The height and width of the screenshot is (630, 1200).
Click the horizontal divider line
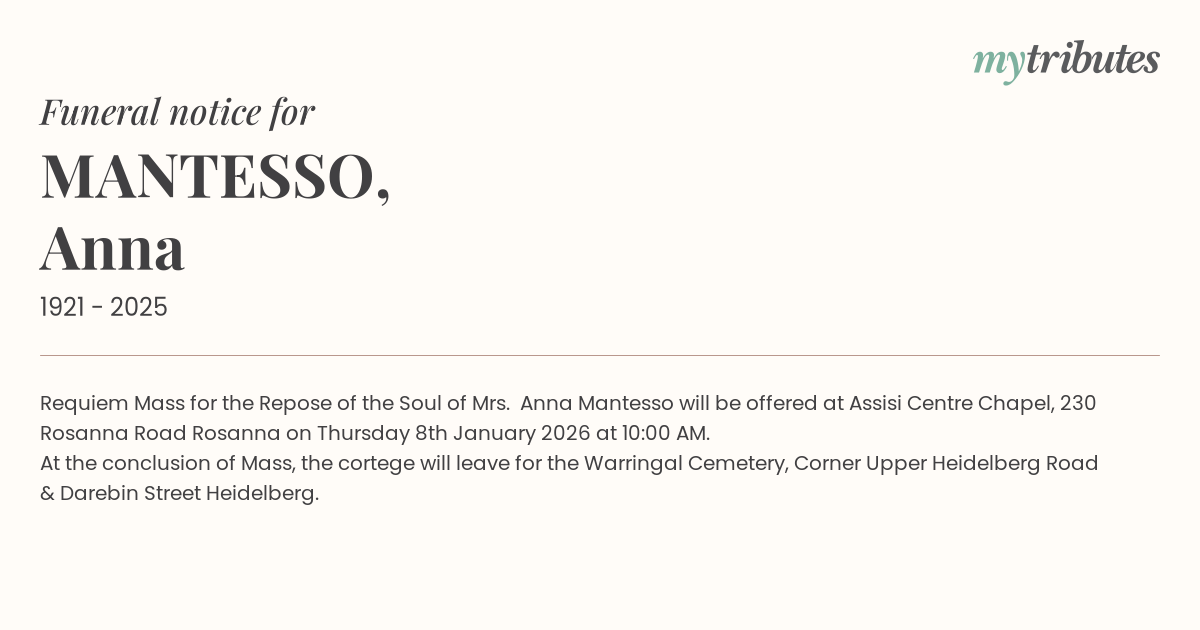pos(600,355)
